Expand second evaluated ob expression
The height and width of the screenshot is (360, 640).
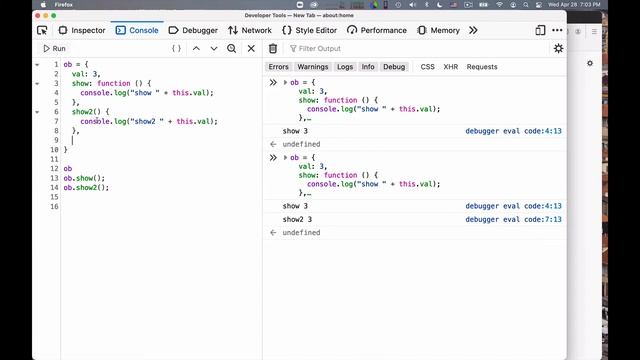[x=285, y=158]
